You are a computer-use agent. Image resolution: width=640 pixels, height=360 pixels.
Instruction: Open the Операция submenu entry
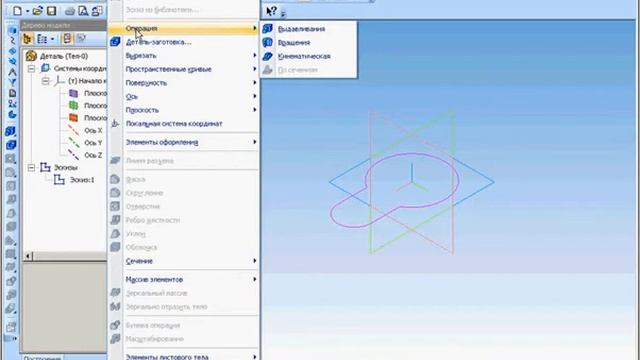[x=184, y=28]
